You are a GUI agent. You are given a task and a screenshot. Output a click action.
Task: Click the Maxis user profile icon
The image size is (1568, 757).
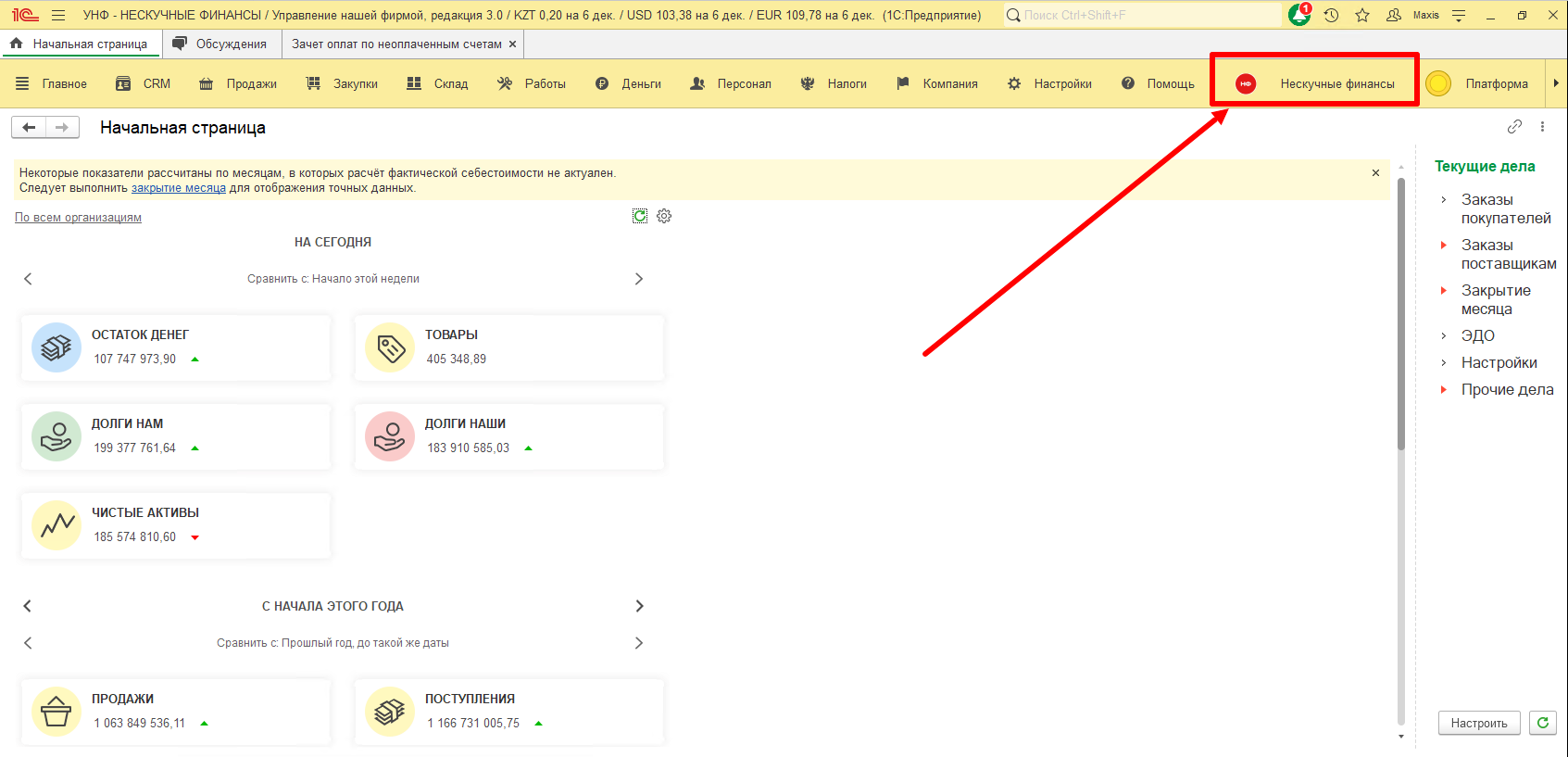(x=1394, y=15)
